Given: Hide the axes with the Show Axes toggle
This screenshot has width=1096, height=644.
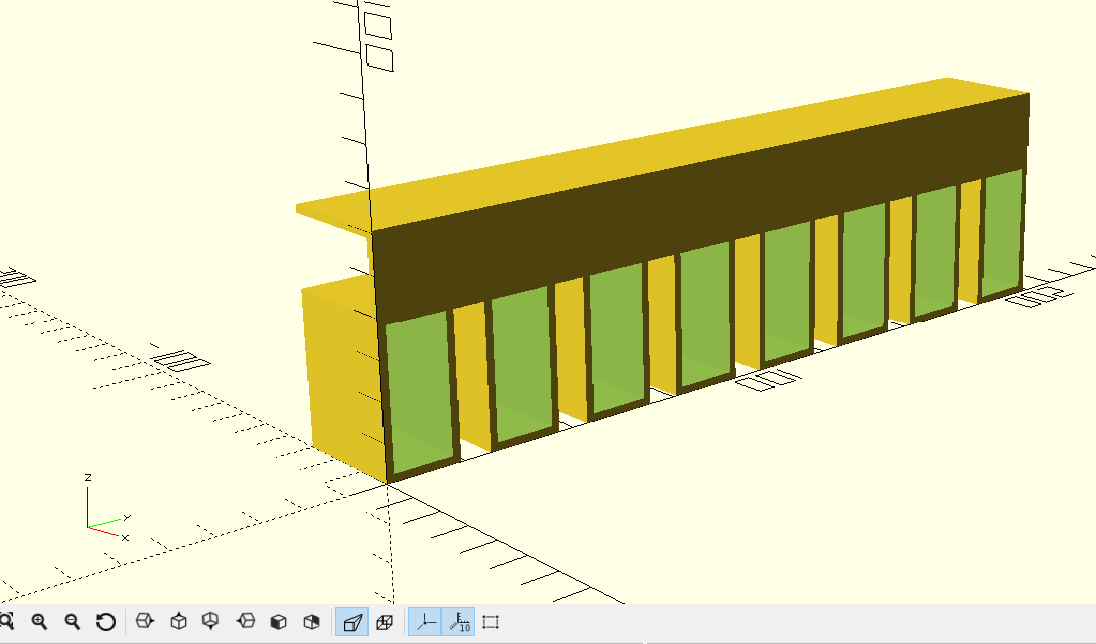Looking at the screenshot, I should tap(426, 622).
